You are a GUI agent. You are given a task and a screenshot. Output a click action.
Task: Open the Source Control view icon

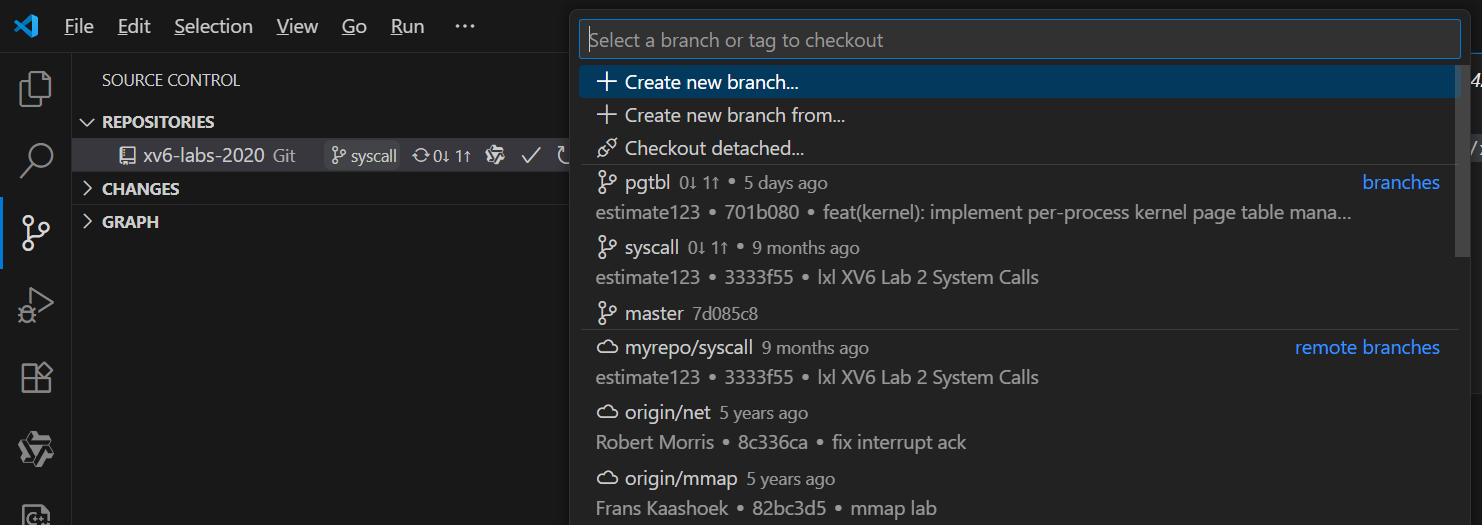(x=36, y=232)
